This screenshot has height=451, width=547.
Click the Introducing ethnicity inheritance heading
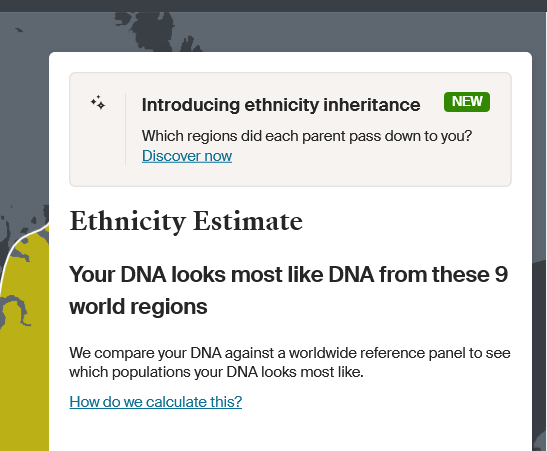coord(281,105)
